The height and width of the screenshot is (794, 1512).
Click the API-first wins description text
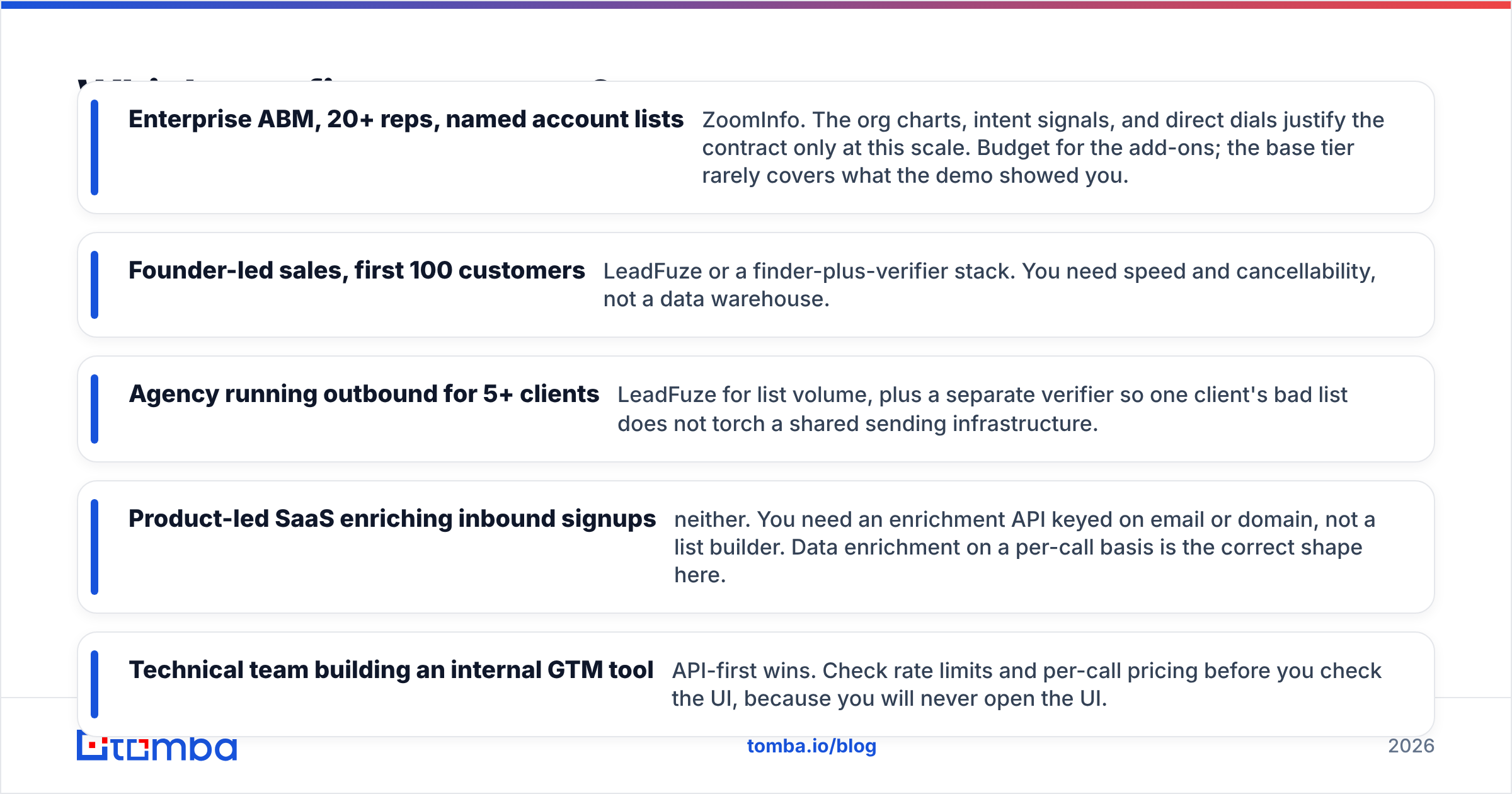pyautogui.click(x=1027, y=684)
